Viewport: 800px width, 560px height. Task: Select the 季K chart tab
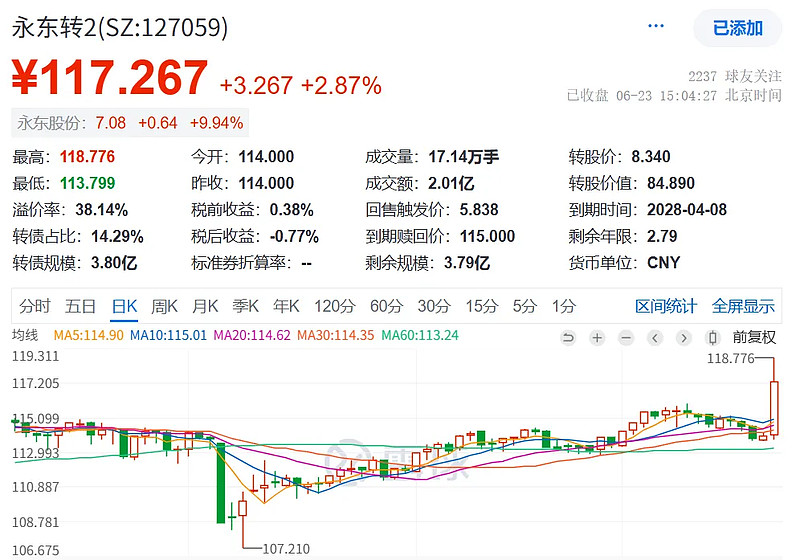click(x=245, y=307)
